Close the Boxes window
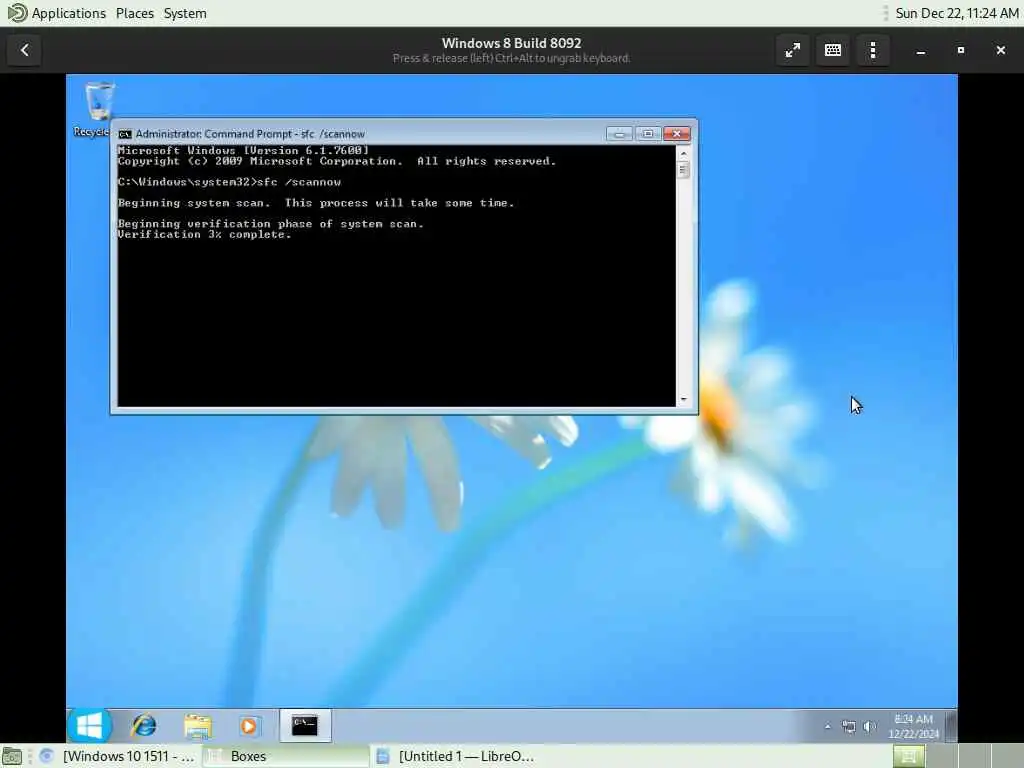 pyautogui.click(x=1000, y=50)
